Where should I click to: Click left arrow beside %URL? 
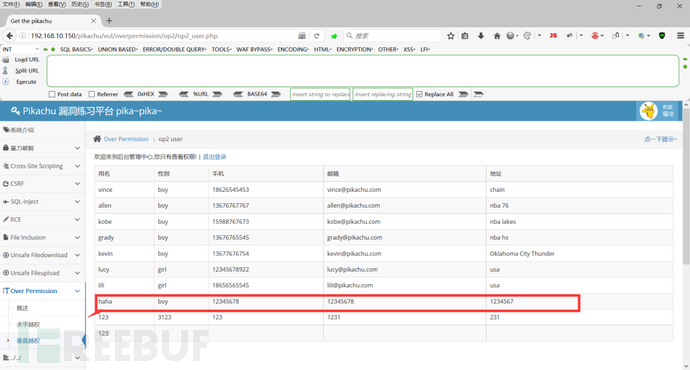point(184,94)
